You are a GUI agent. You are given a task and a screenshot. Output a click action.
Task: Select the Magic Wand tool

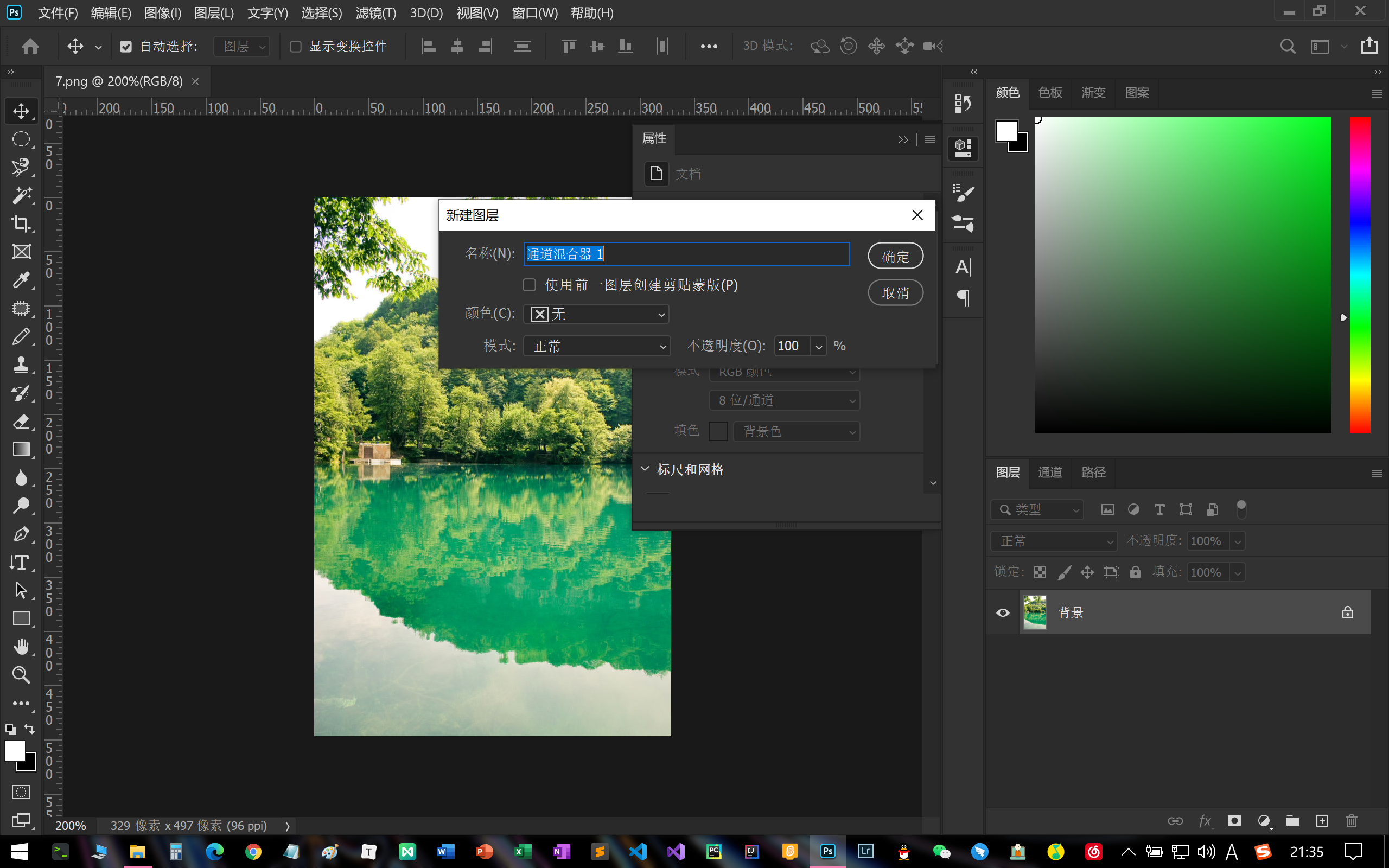click(x=21, y=195)
